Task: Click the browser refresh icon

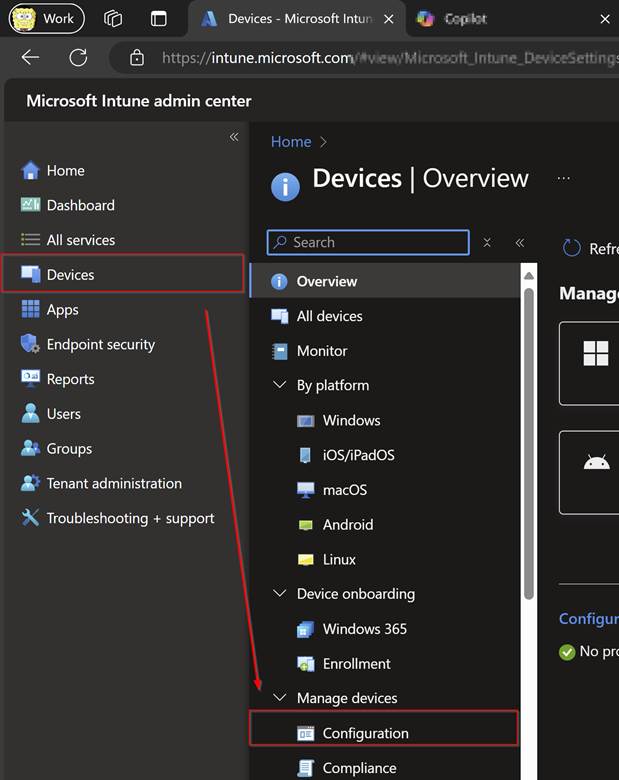Action: point(78,58)
